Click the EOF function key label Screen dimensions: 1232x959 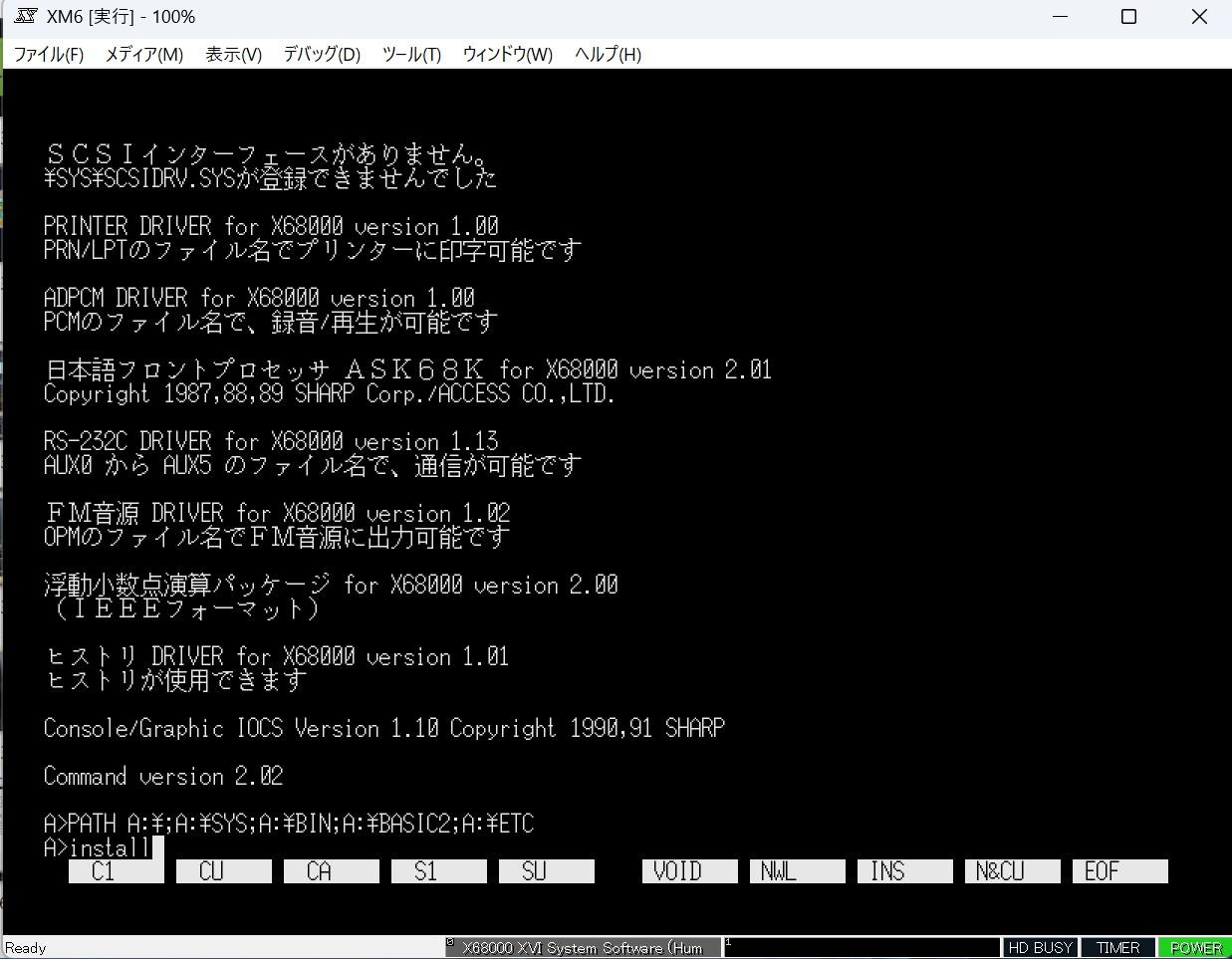pos(1120,871)
